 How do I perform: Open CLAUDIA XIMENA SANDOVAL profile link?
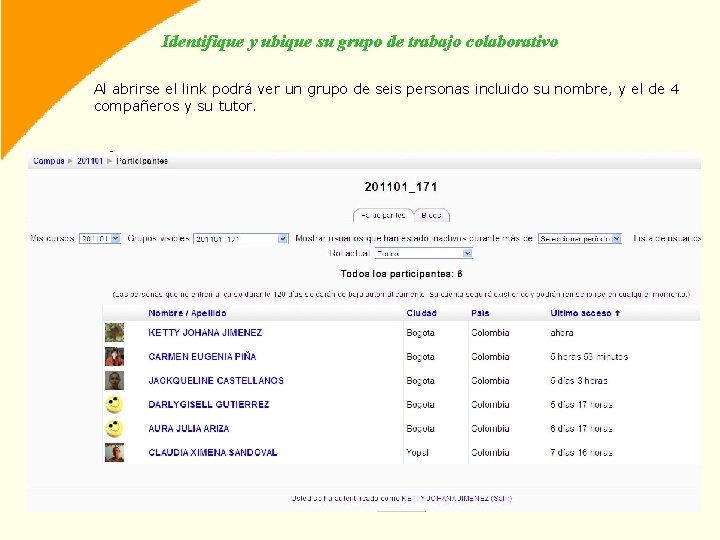tap(213, 452)
